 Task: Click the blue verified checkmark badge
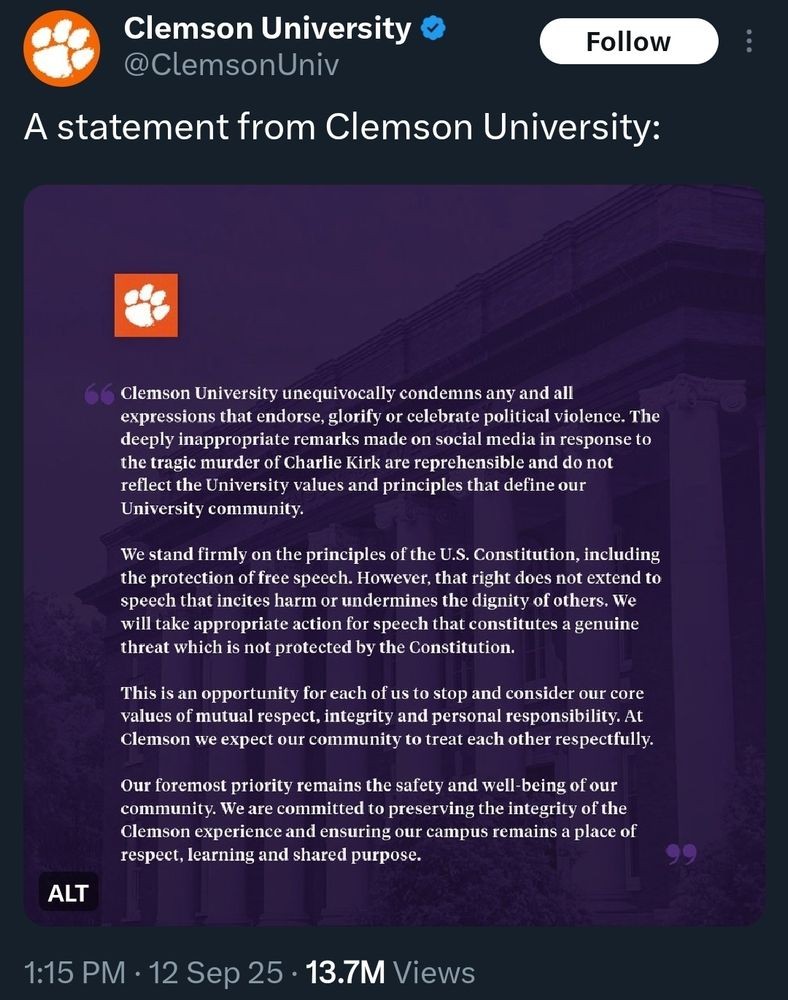click(432, 29)
